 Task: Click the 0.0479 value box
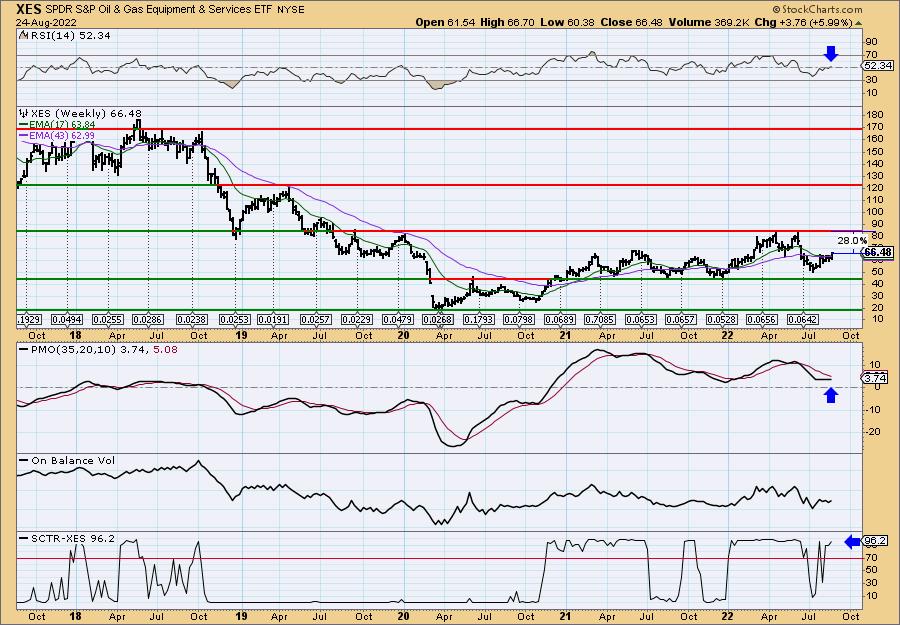(398, 319)
